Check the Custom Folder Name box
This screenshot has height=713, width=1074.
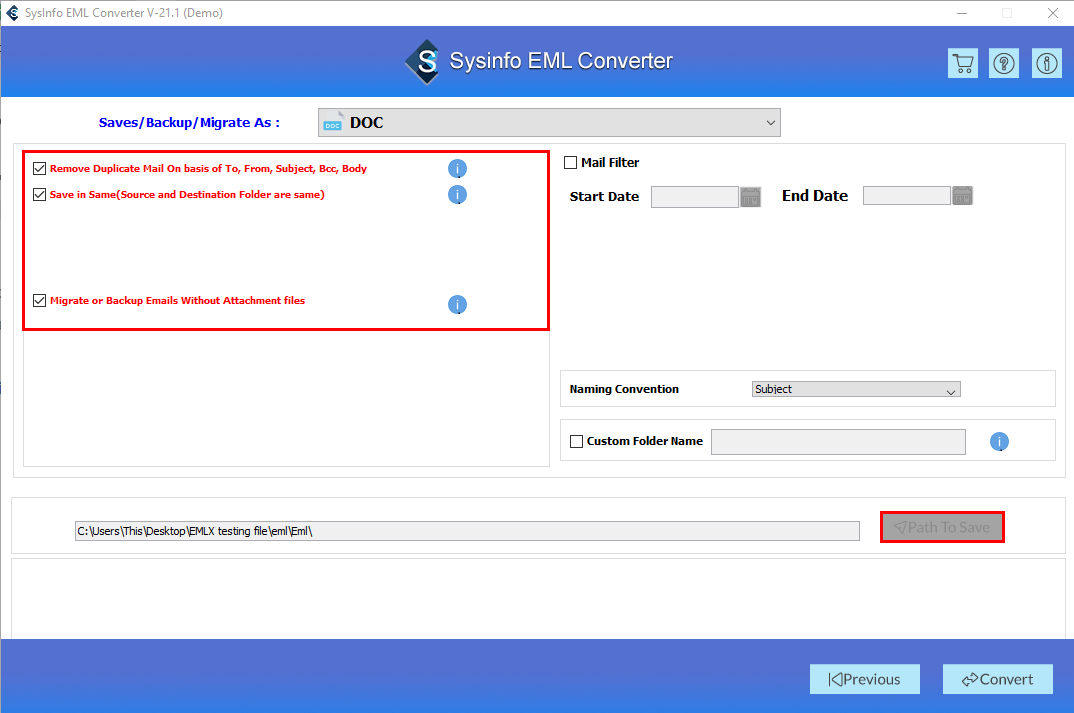pos(575,440)
